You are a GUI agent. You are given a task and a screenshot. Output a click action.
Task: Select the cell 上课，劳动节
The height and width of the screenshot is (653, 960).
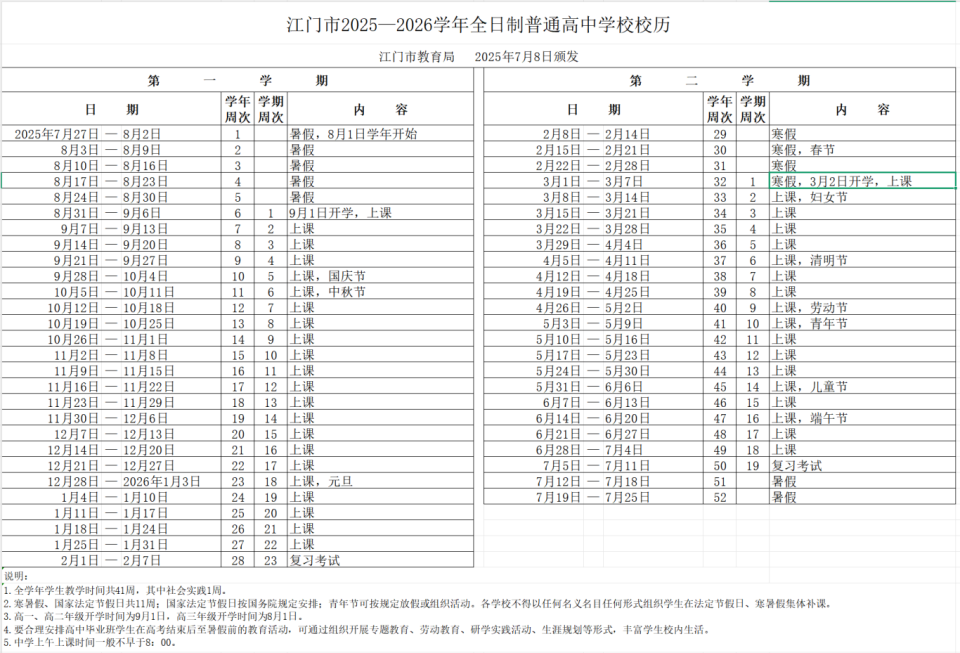tap(862, 308)
